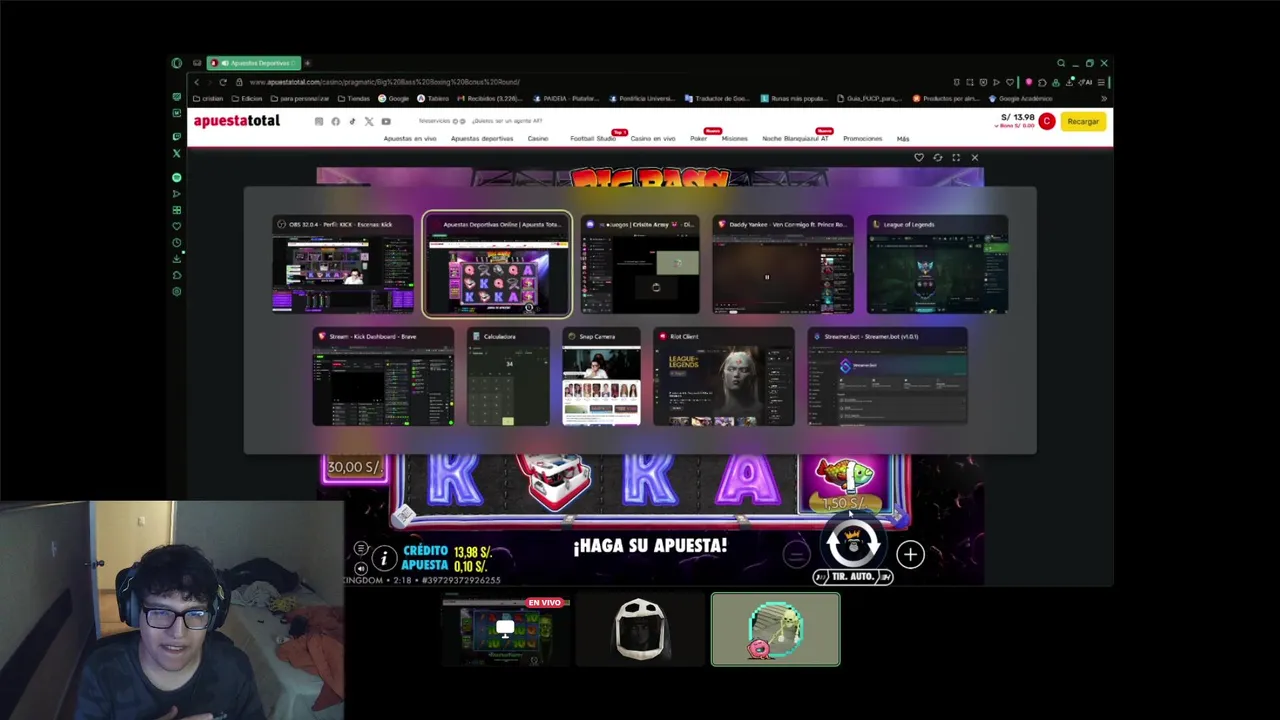Click the X (Twitter) icon in header
The width and height of the screenshot is (1280, 720).
(369, 121)
